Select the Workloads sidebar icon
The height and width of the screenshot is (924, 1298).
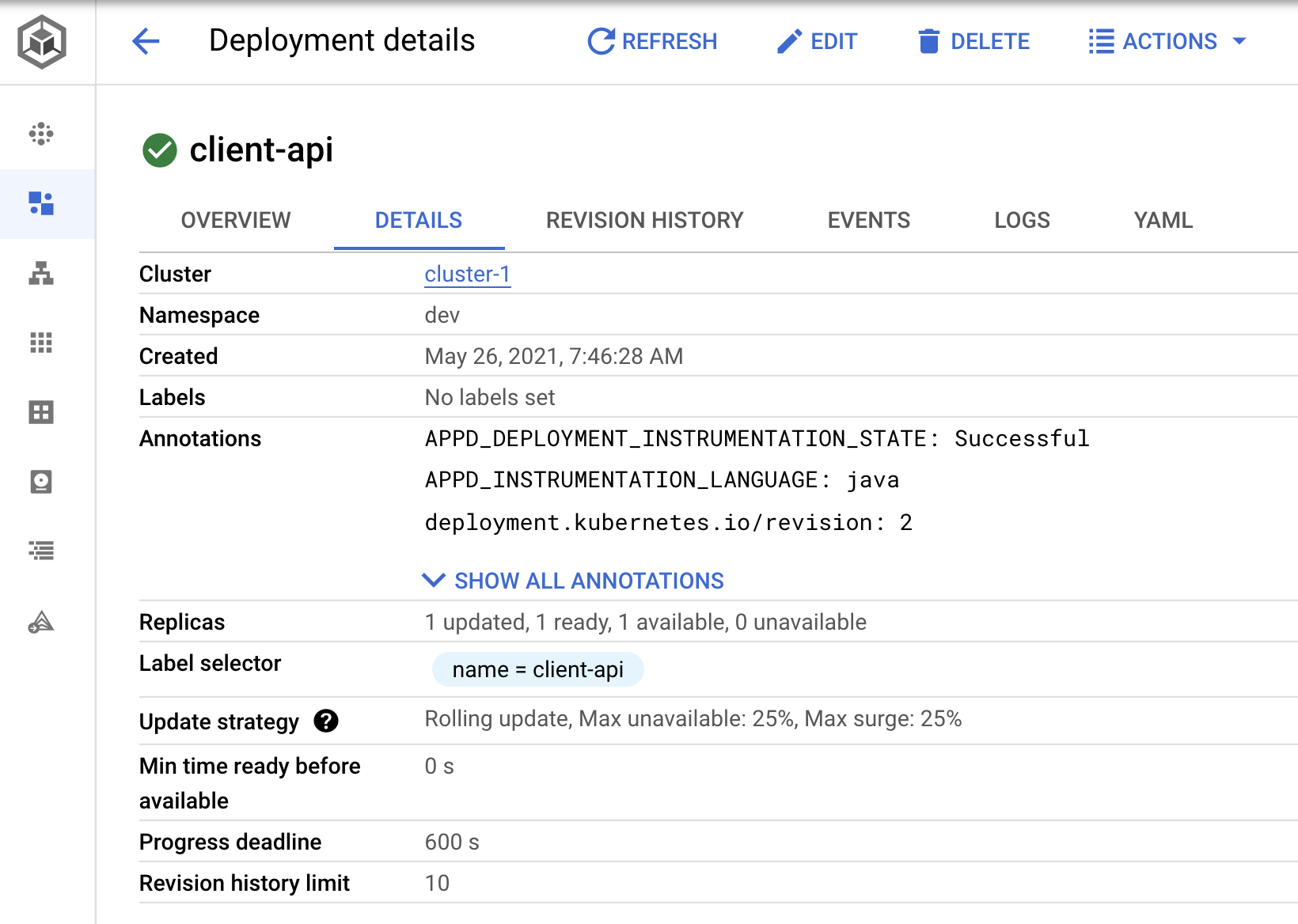(x=40, y=204)
